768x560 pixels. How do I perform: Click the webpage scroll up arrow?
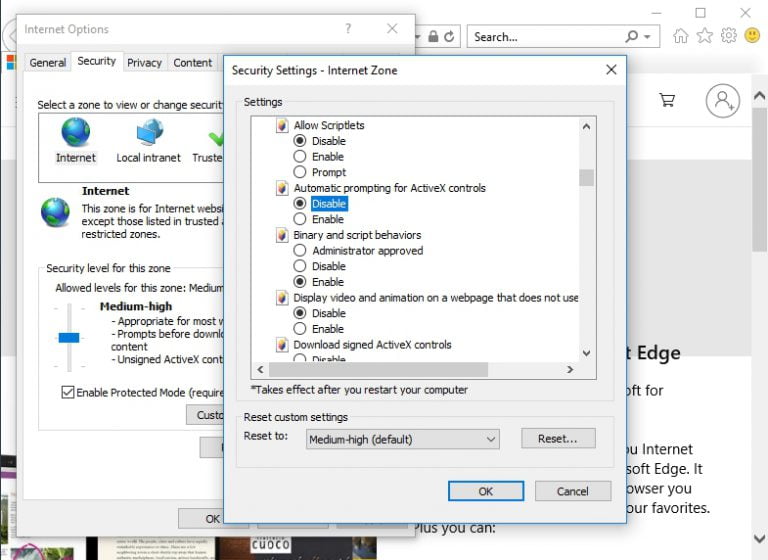tap(759, 96)
